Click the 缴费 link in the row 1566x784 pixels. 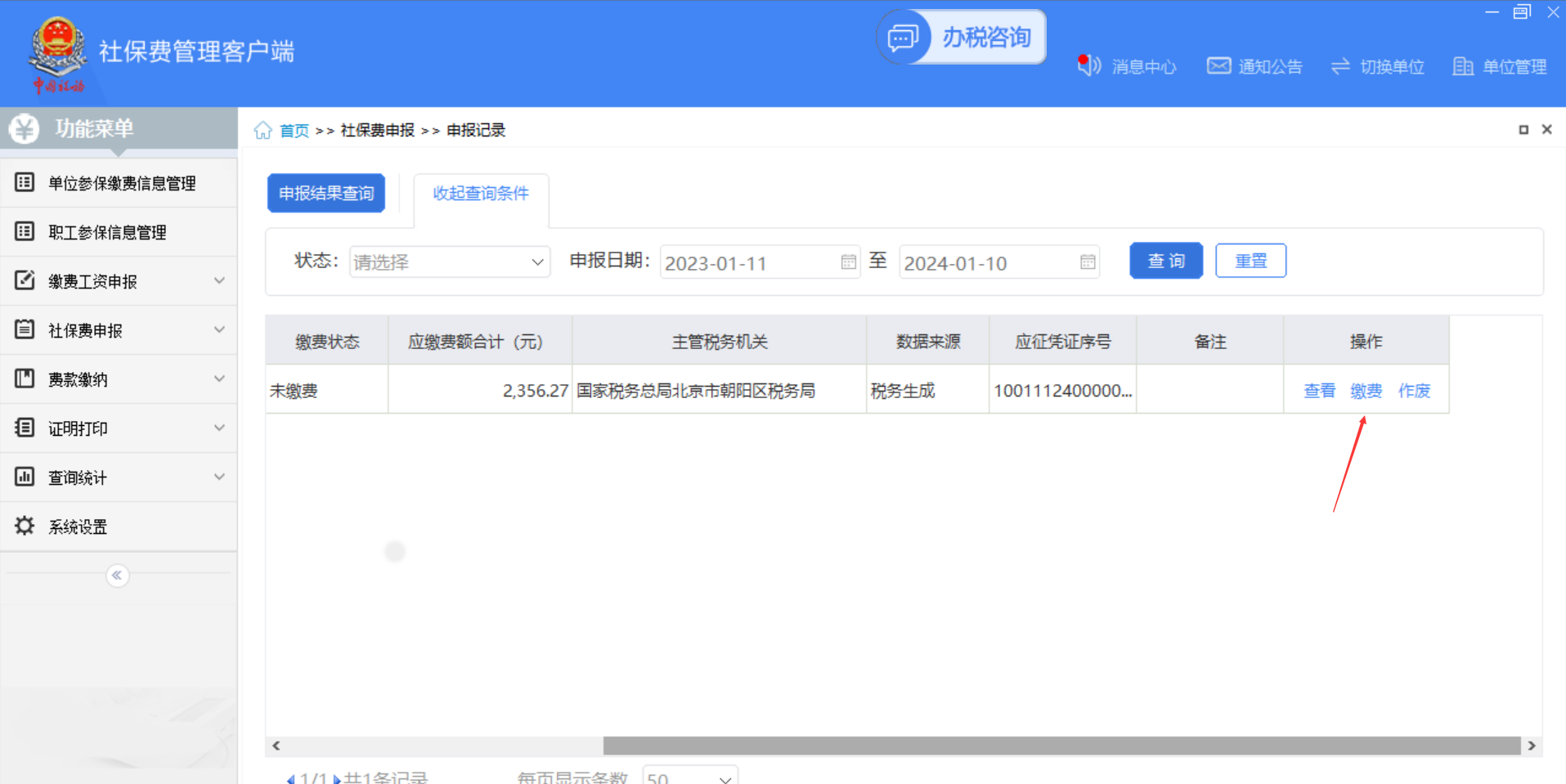[1366, 391]
